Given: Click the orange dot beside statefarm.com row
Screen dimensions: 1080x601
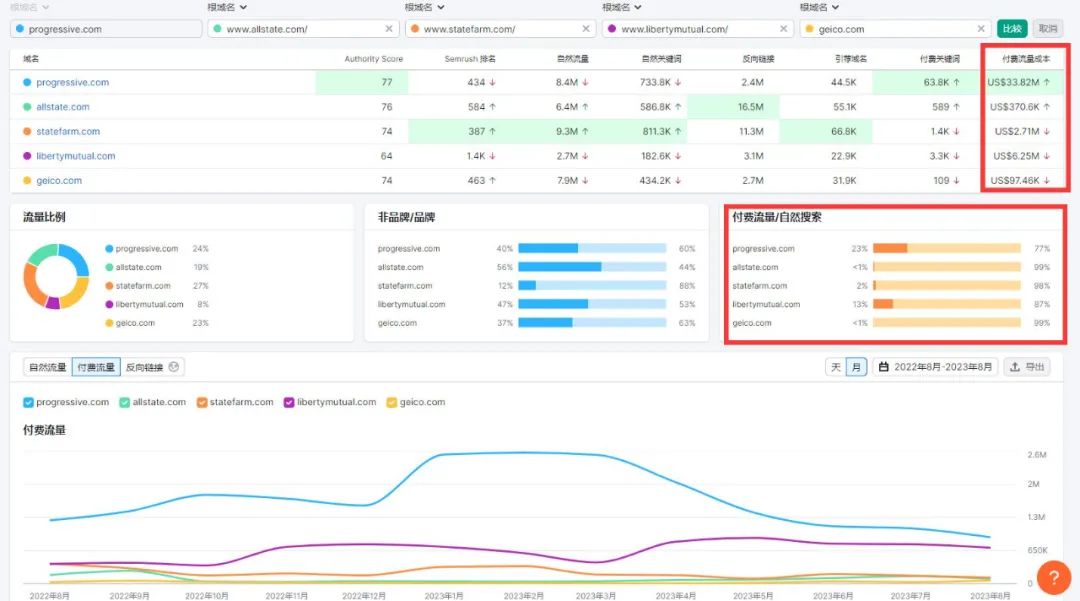Looking at the screenshot, I should point(27,131).
